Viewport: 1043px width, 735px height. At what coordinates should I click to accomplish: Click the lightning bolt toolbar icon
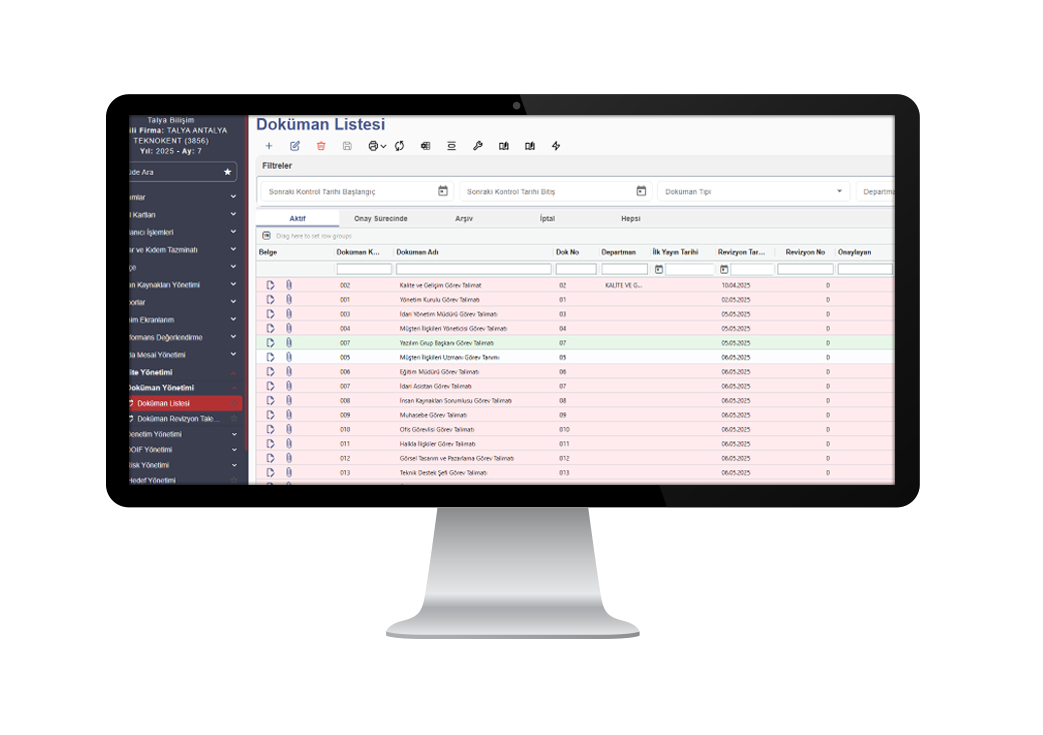coord(556,146)
